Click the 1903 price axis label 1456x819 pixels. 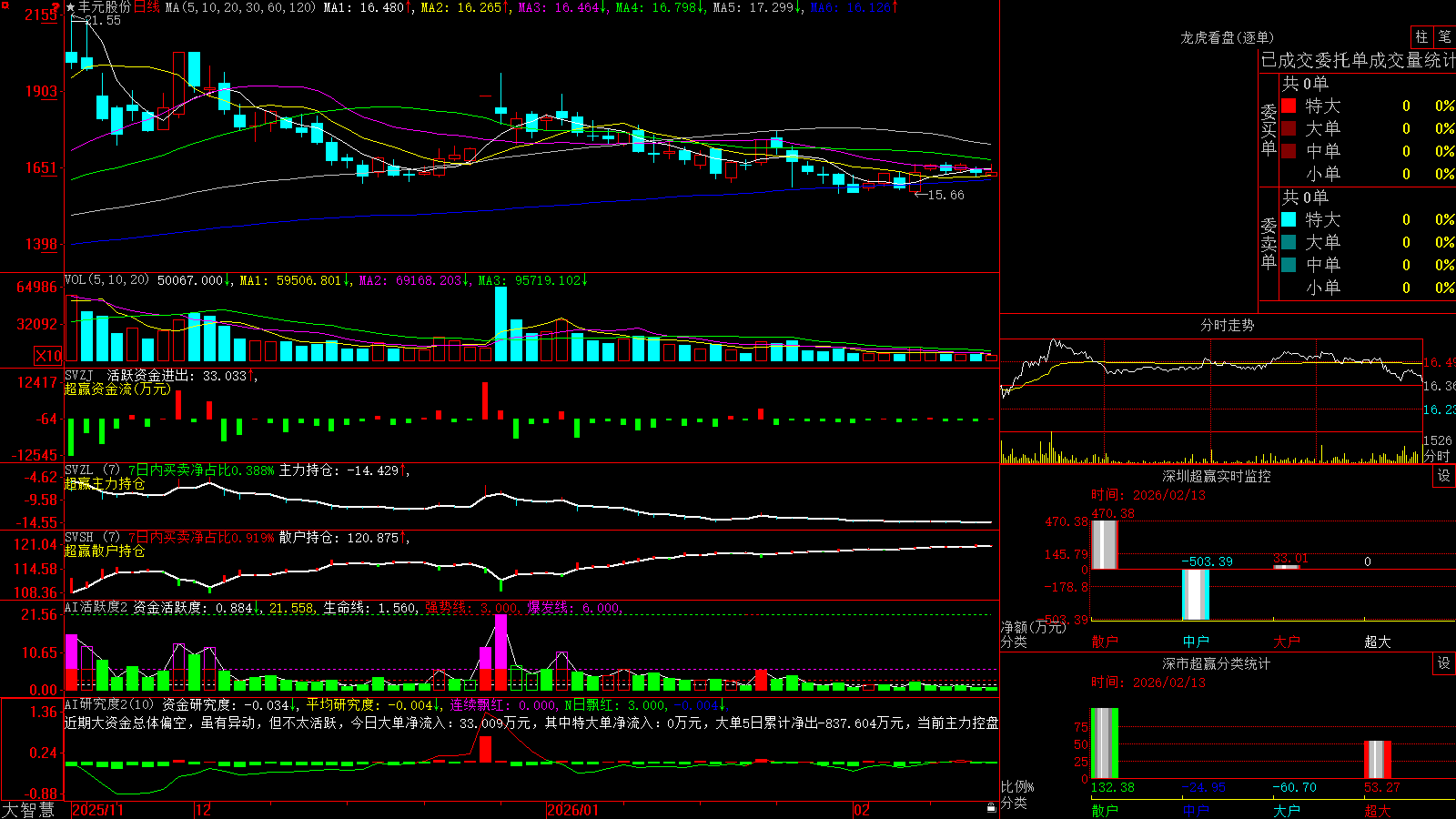pyautogui.click(x=41, y=91)
